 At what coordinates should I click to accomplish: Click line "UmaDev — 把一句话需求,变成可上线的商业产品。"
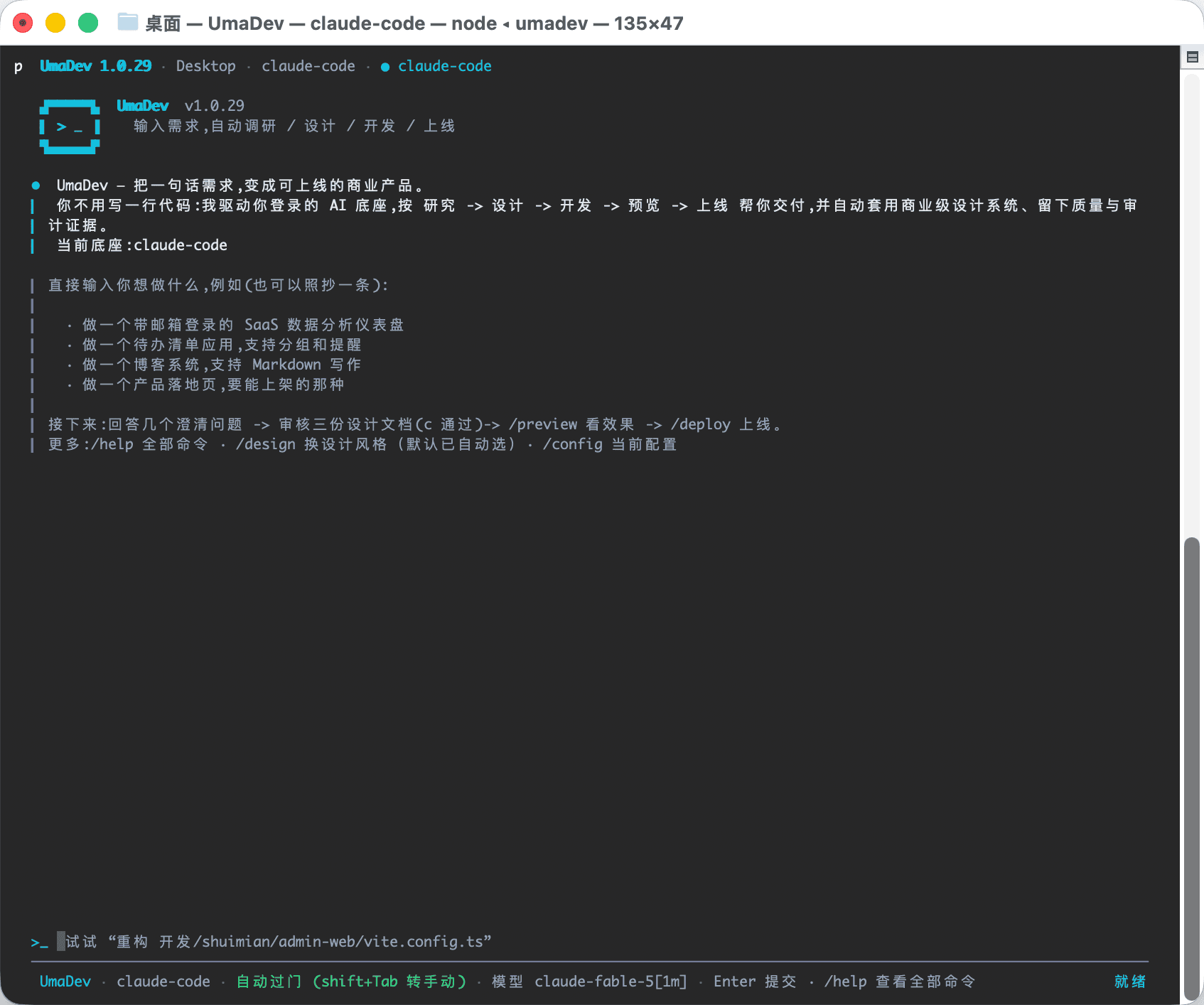(240, 186)
